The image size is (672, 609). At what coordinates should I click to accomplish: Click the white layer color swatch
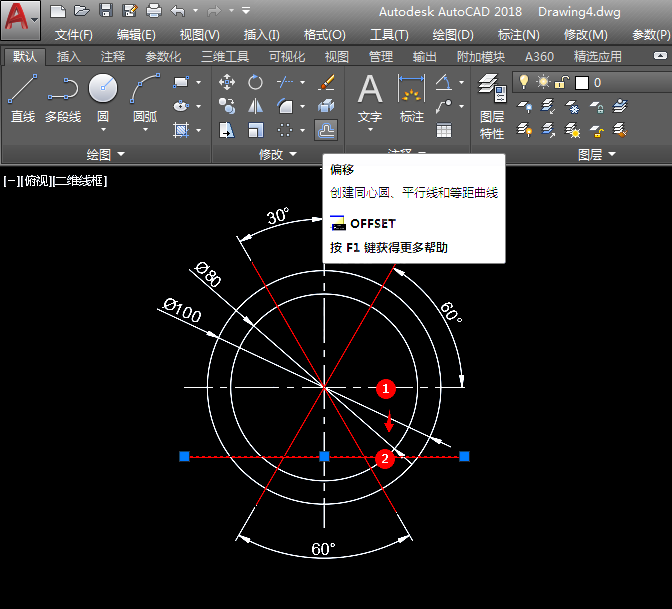pos(582,82)
